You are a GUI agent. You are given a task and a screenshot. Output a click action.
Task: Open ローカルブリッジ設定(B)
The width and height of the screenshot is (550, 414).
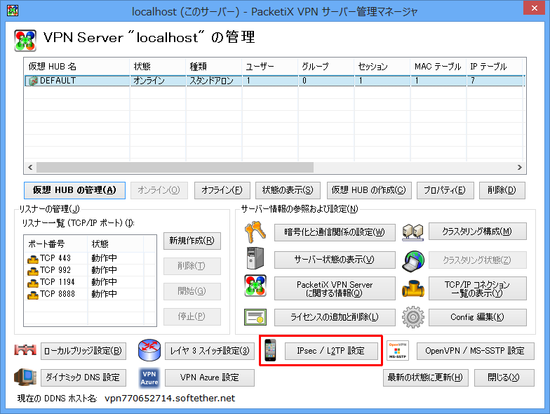point(83,351)
